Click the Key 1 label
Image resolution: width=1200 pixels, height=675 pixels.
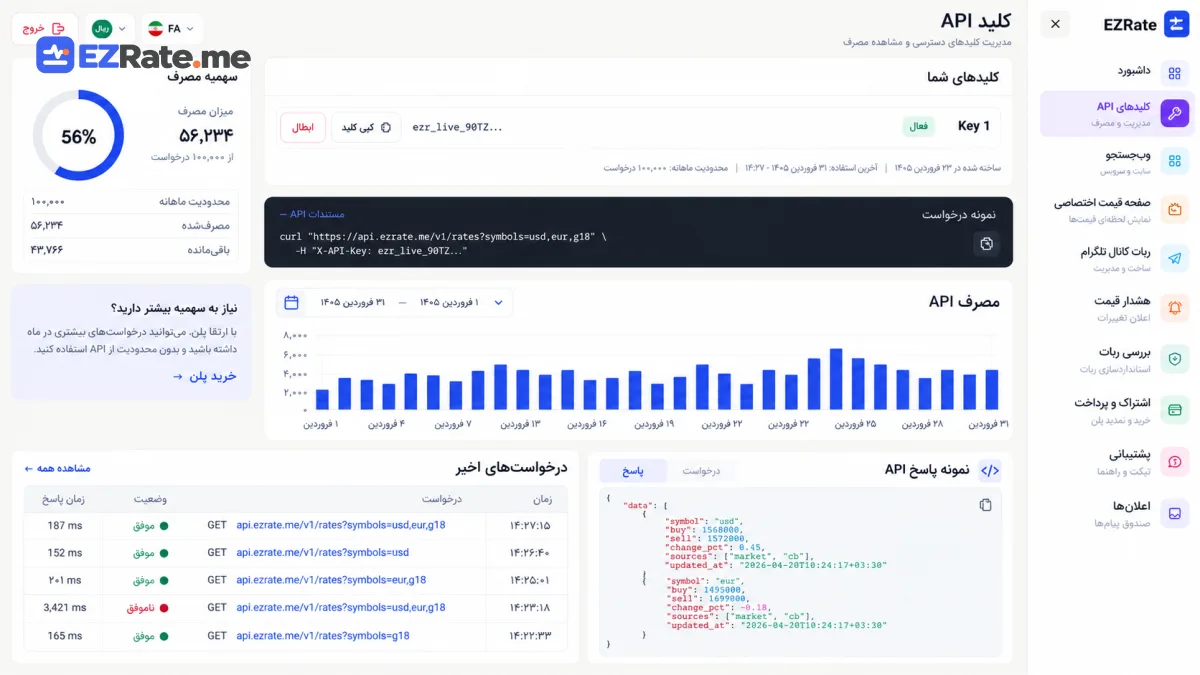click(973, 126)
